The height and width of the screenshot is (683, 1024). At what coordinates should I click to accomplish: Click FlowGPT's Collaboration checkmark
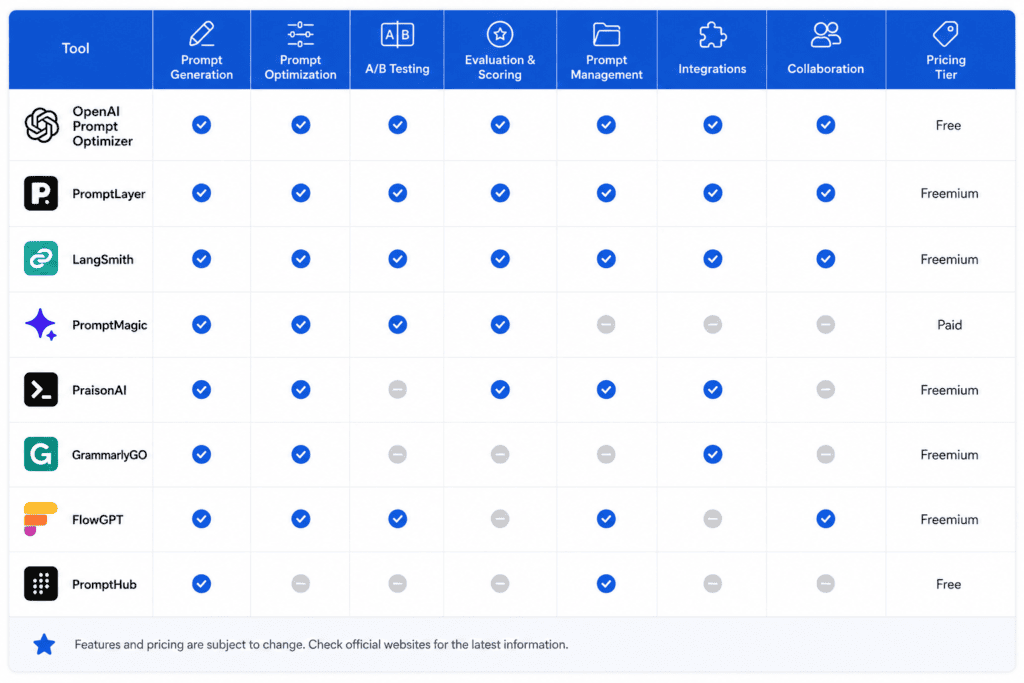pos(825,519)
